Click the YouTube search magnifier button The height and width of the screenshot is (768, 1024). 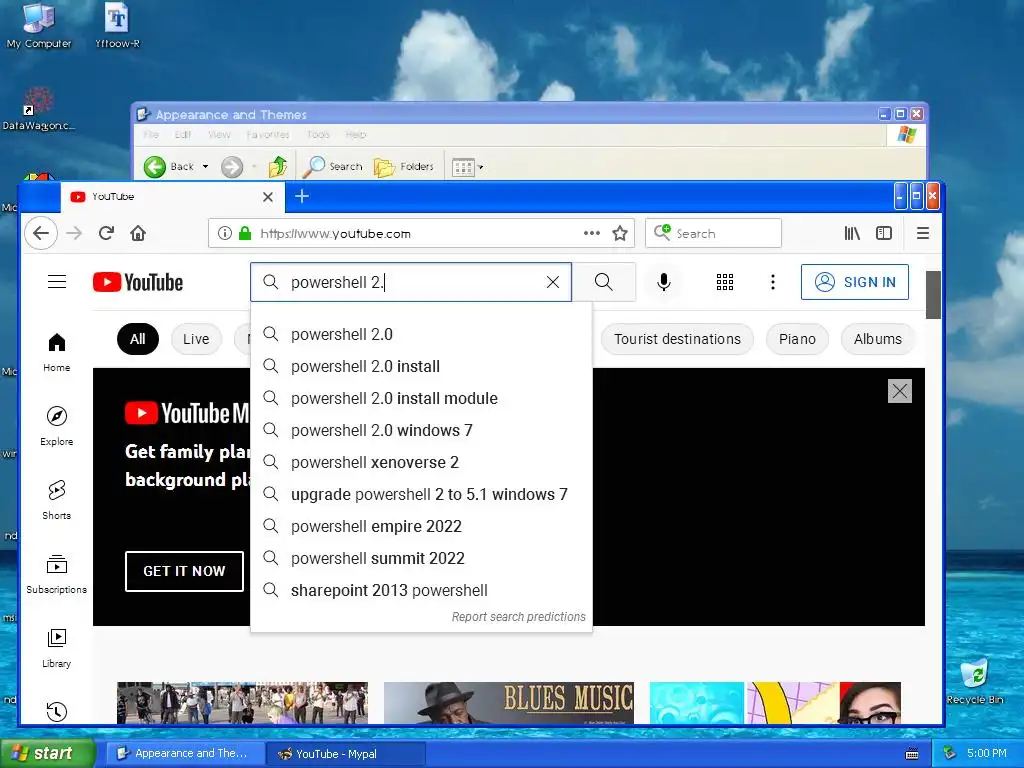point(603,282)
